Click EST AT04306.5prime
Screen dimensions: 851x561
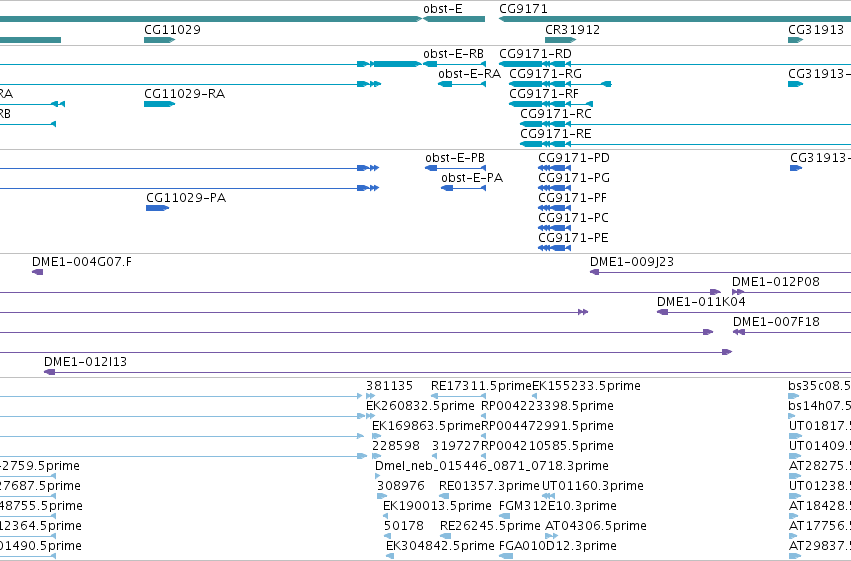[x=596, y=527]
